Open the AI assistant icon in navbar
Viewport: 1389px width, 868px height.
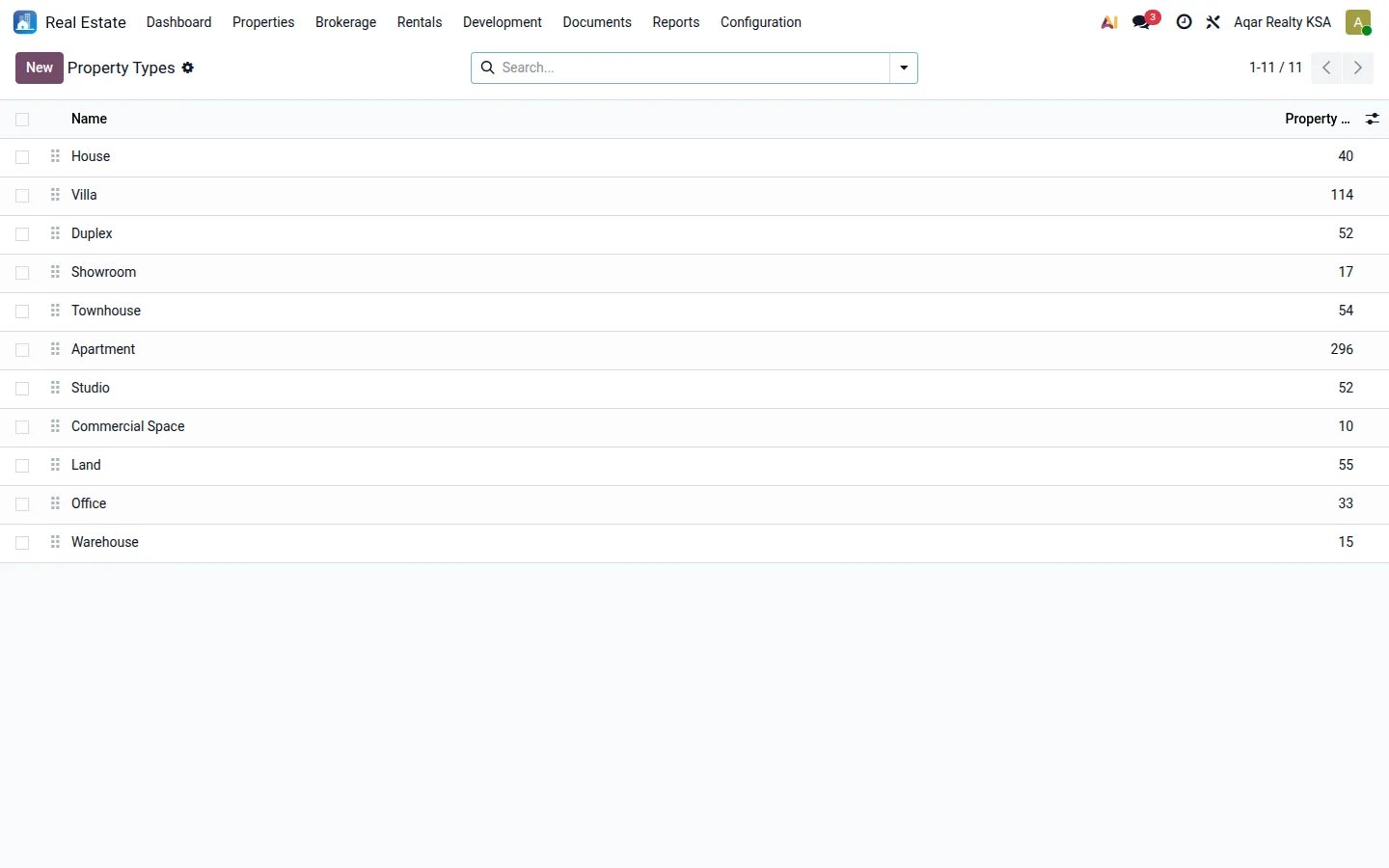pos(1109,22)
